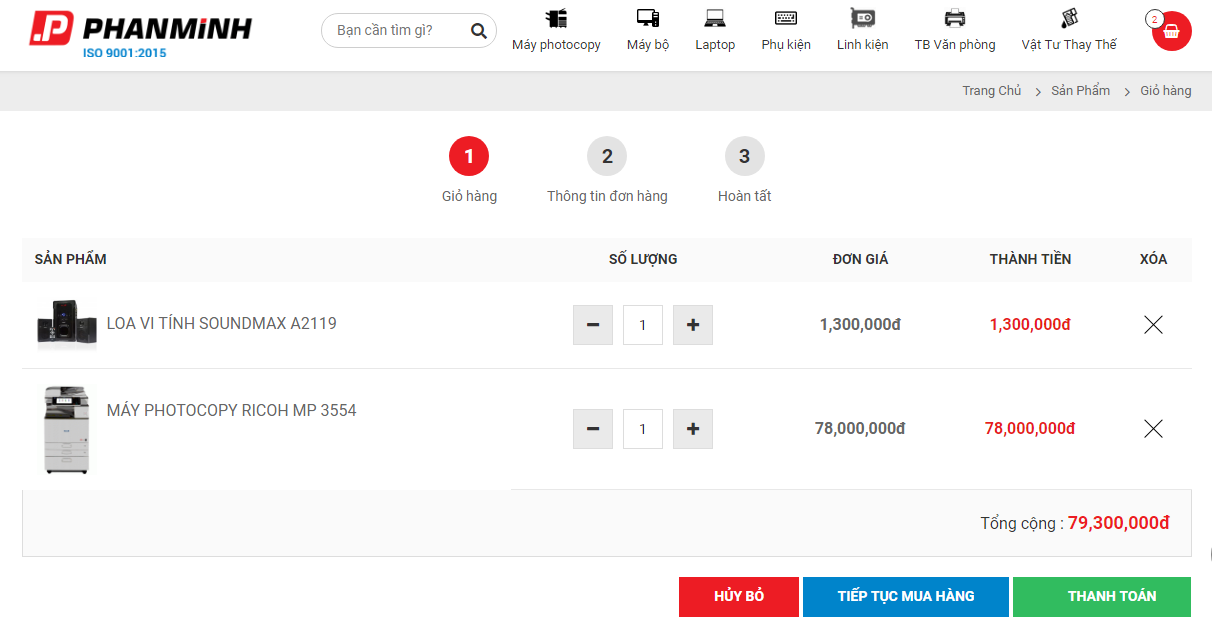Screen dimensions: 1212x622
Task: Click the Linh kiện component icon
Action: (x=862, y=18)
